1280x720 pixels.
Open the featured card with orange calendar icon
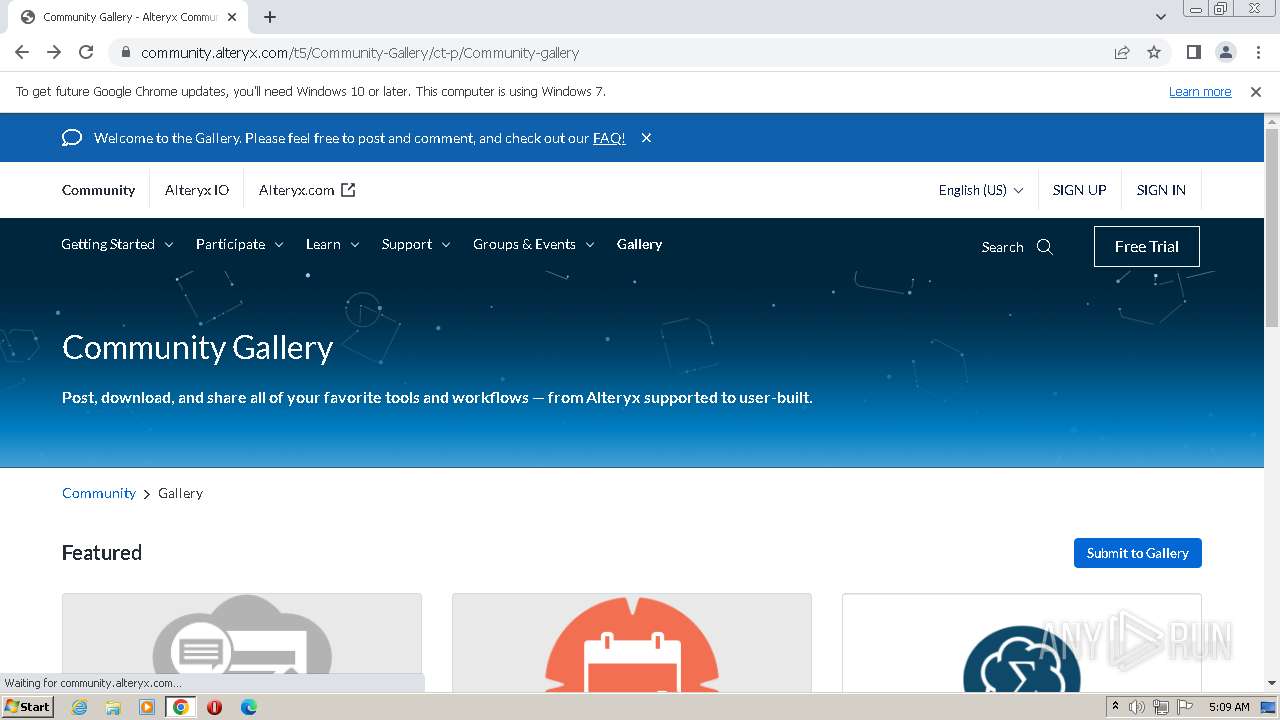pos(632,642)
